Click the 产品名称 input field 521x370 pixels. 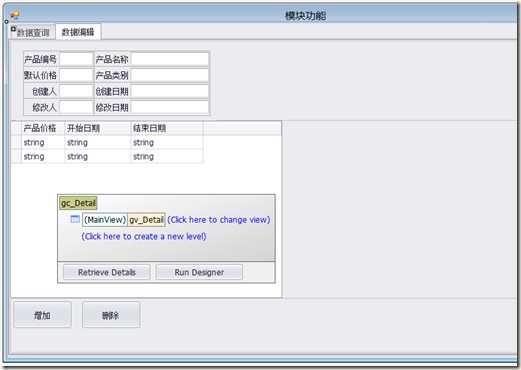[170, 59]
